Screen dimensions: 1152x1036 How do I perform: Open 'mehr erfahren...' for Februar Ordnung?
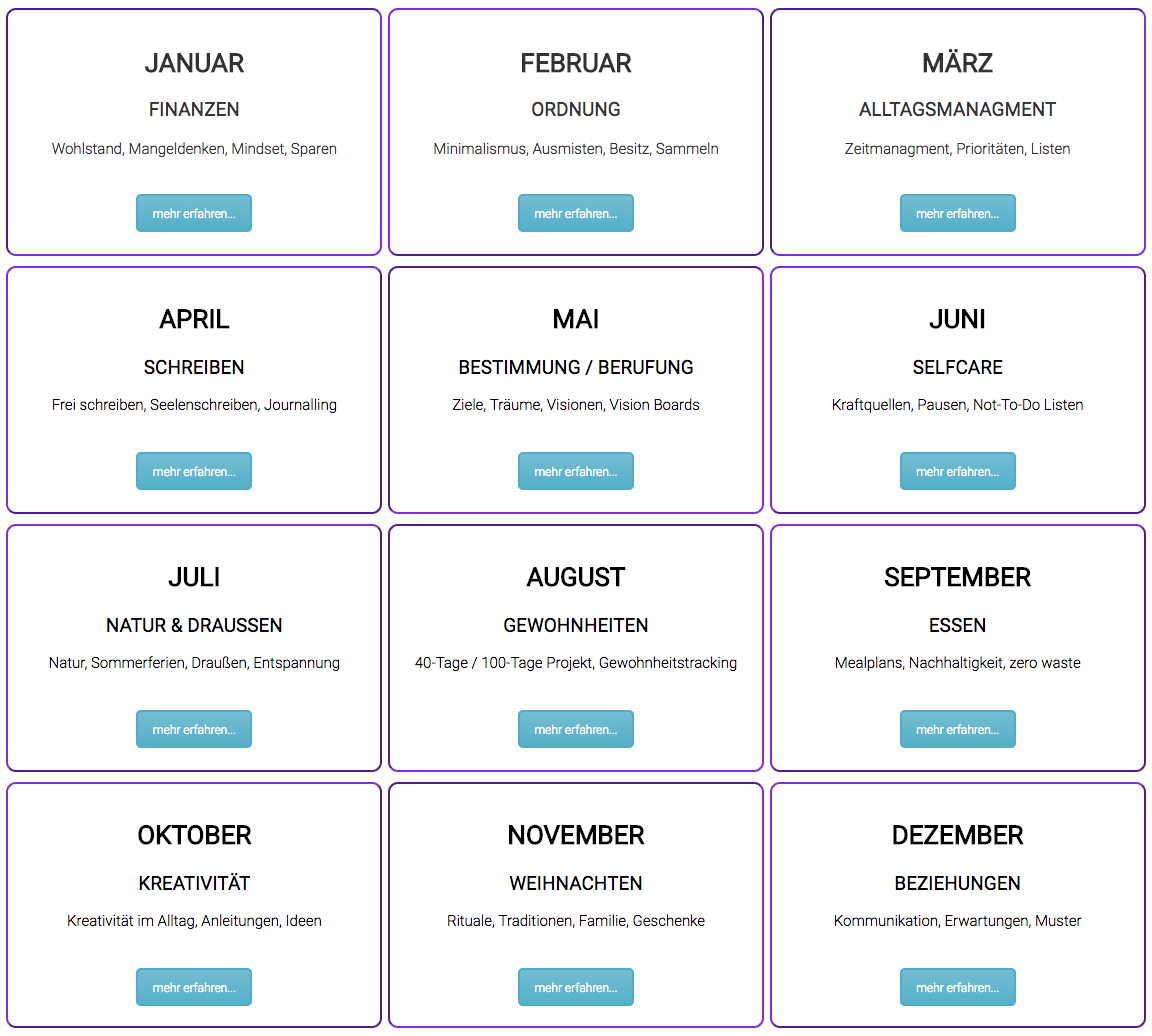(x=576, y=213)
